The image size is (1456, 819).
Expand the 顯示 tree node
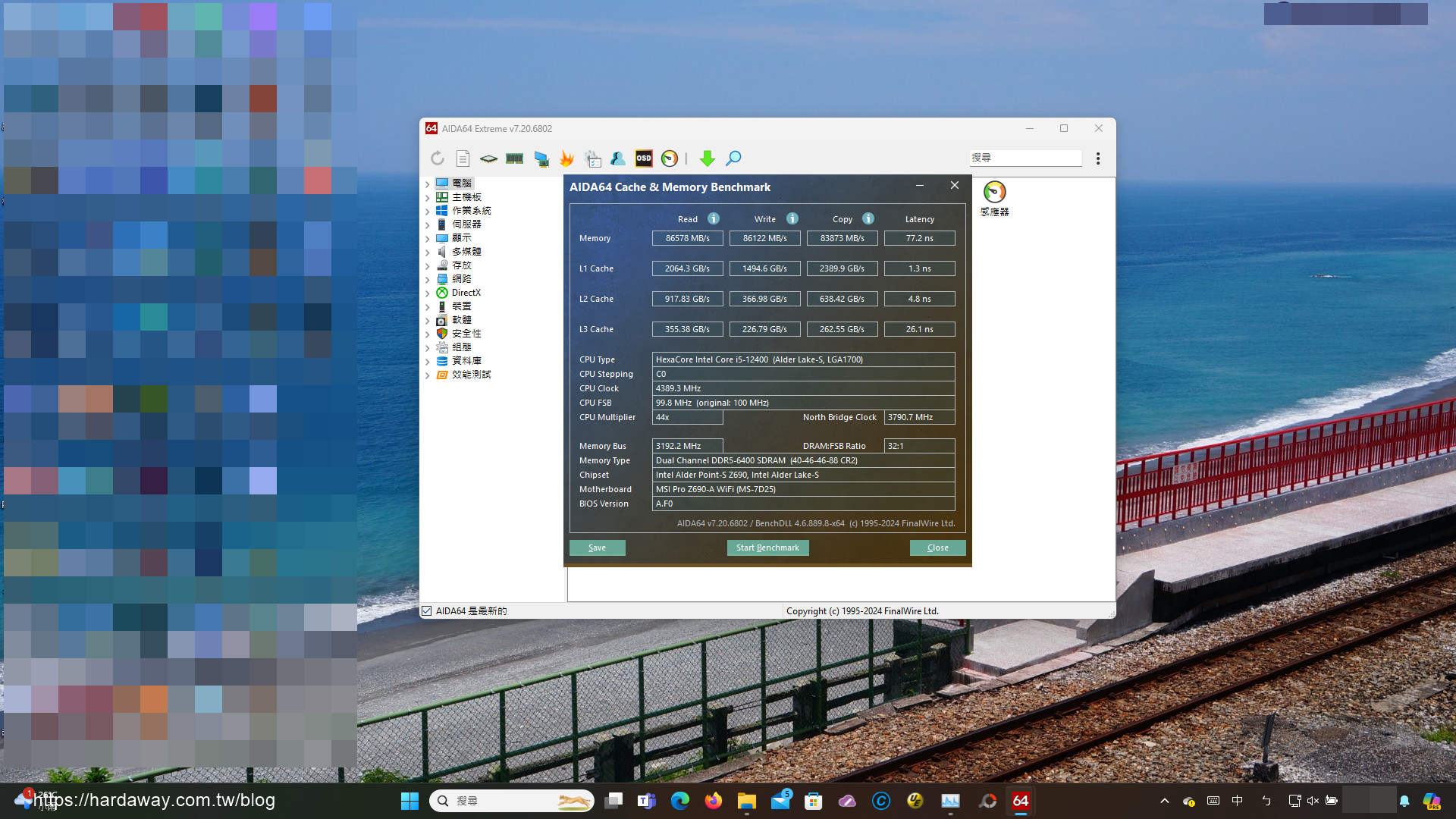(x=428, y=238)
